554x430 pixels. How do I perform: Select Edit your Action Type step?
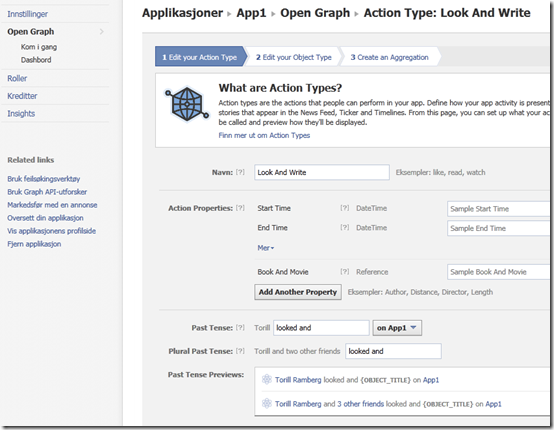pyautogui.click(x=200, y=57)
